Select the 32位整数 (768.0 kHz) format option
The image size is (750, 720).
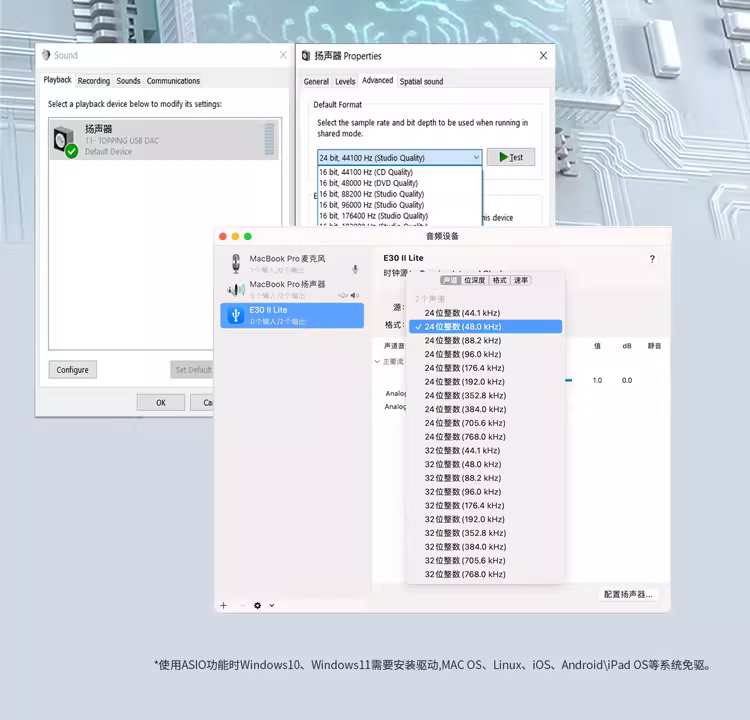click(x=465, y=574)
